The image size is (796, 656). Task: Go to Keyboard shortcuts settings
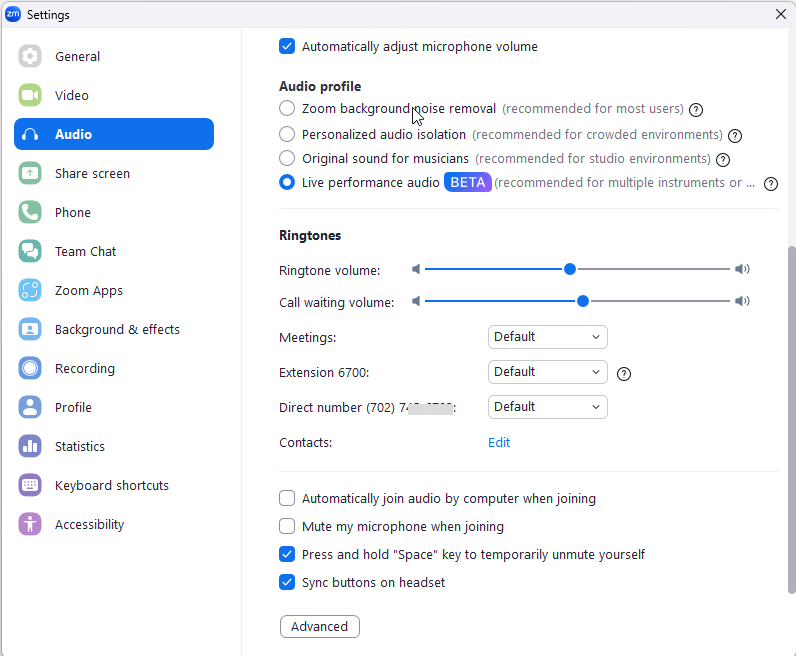click(112, 486)
